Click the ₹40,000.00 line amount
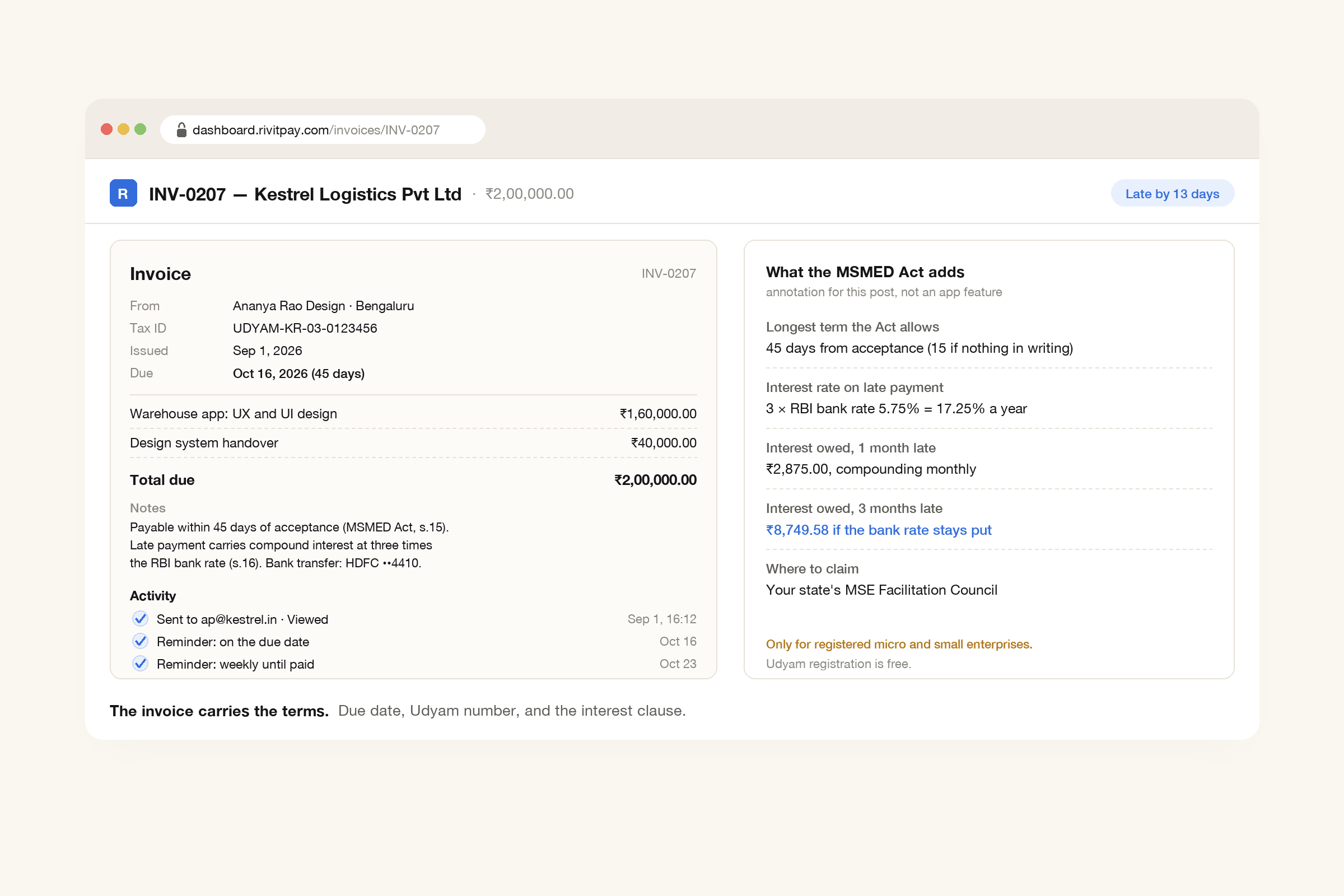Screen dimensions: 1344x896 [664, 443]
